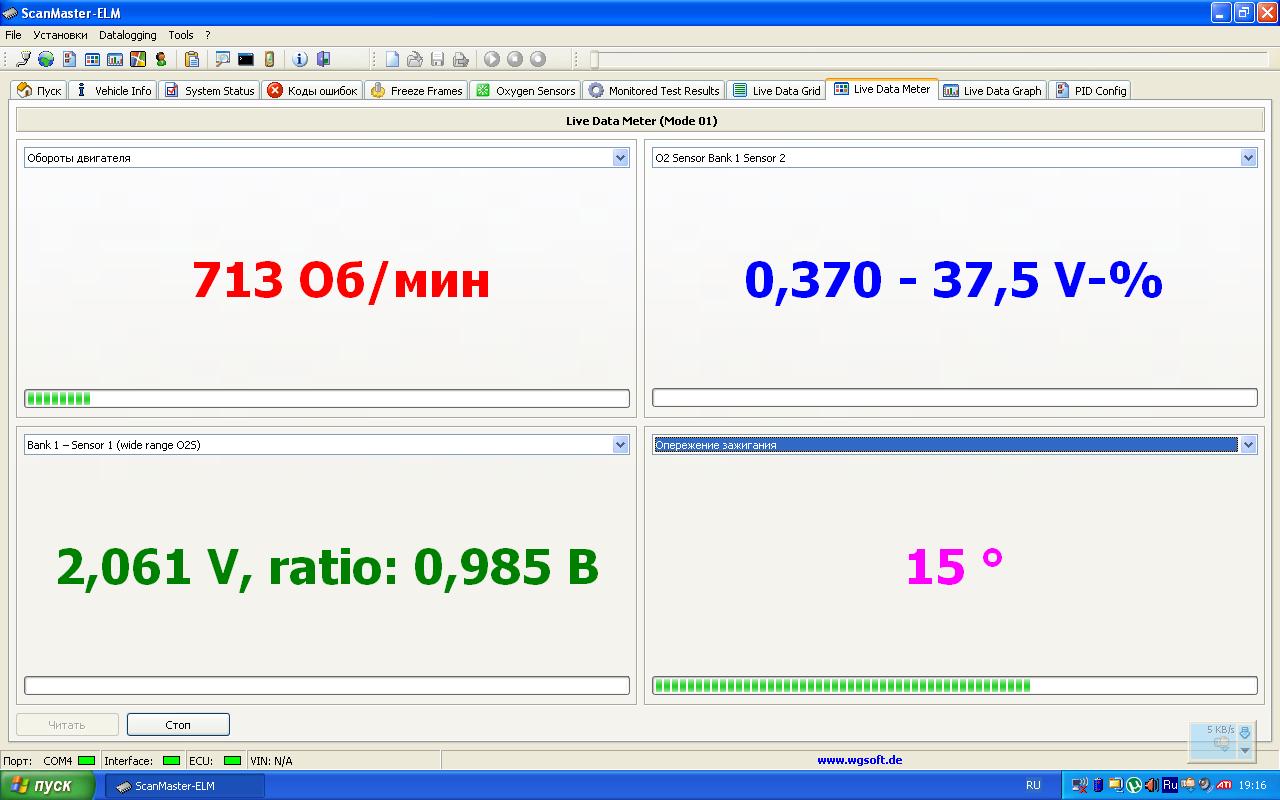The width and height of the screenshot is (1280, 800).
Task: Click the bar chart toolbar icon
Action: point(115,59)
